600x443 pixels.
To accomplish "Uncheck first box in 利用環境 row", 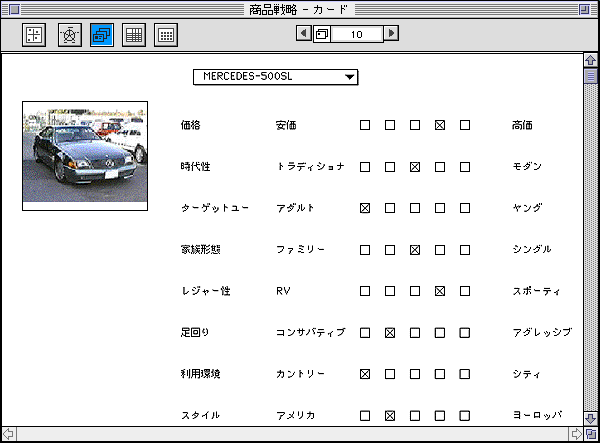I will coord(365,374).
